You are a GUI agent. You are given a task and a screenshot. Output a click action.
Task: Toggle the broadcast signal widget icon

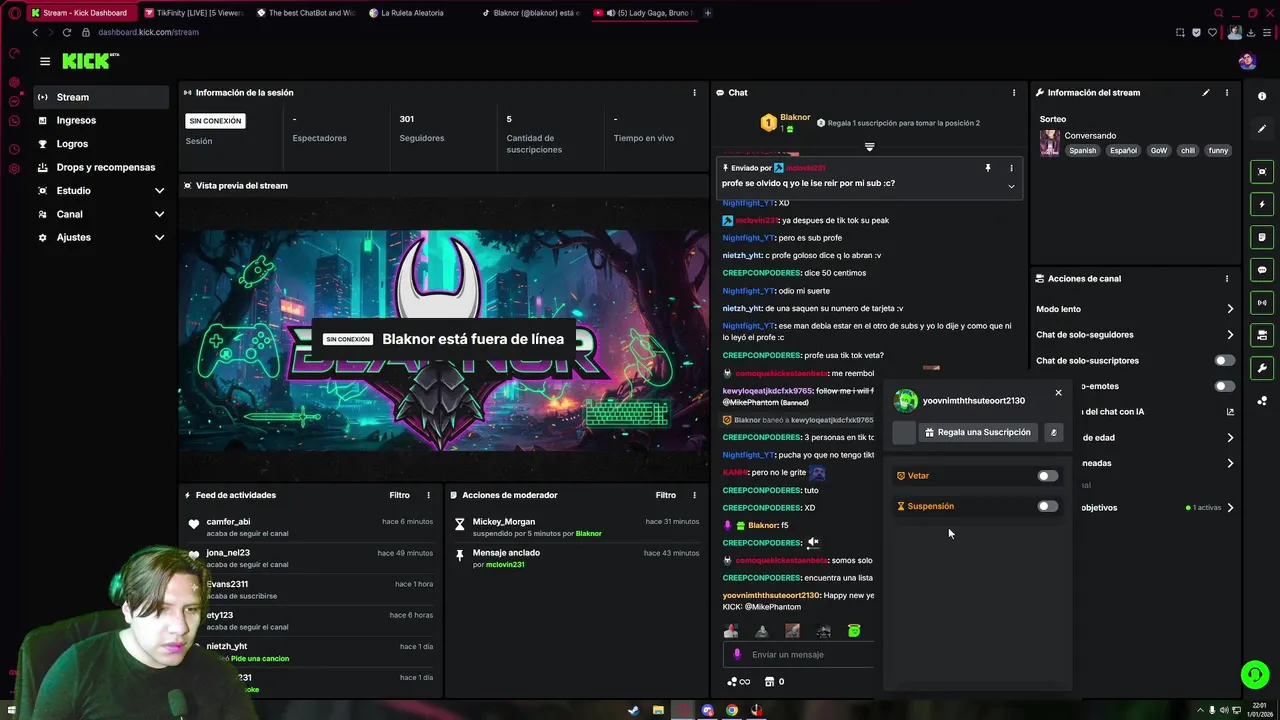tap(1262, 302)
